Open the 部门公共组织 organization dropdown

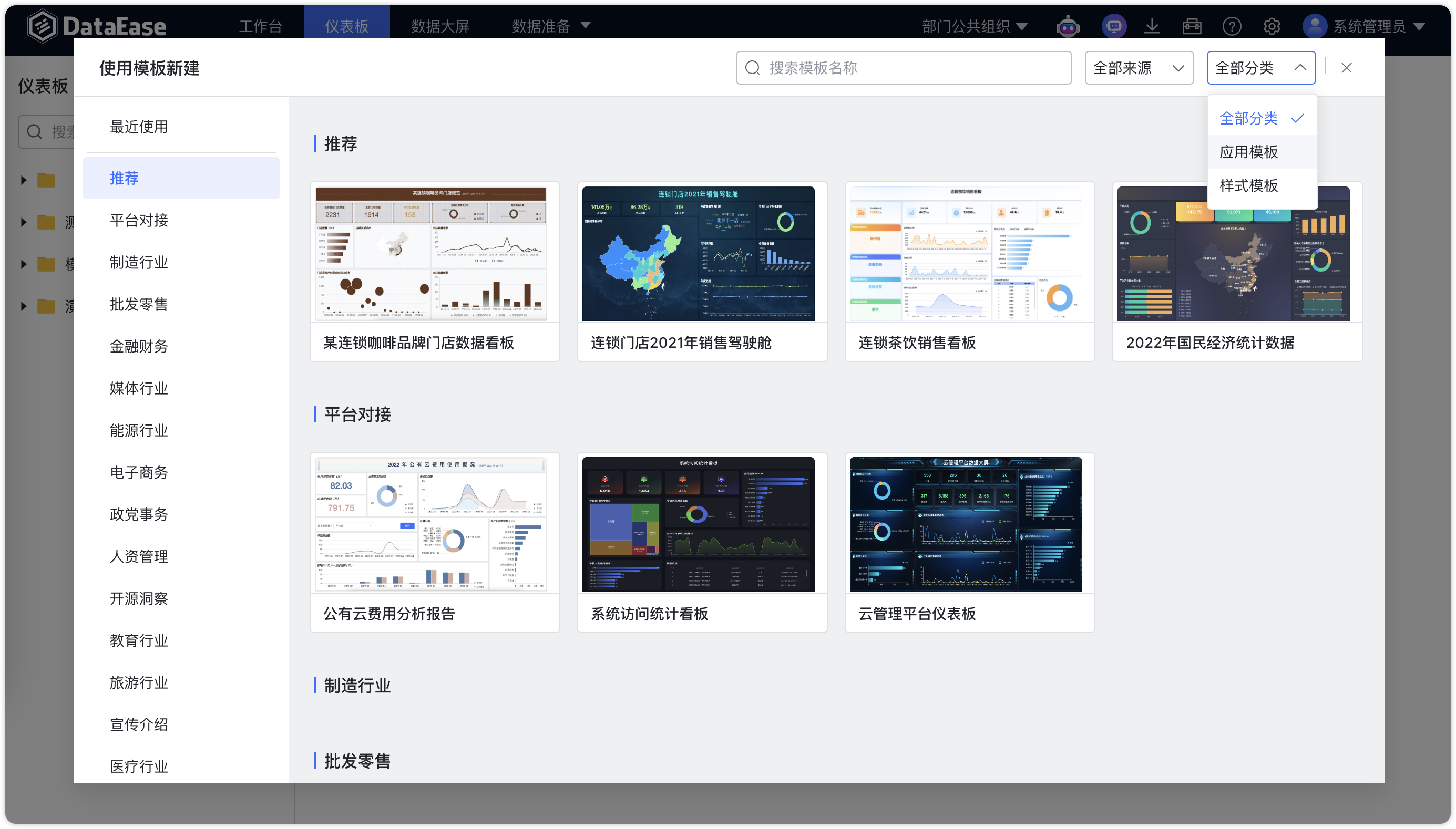pos(975,26)
